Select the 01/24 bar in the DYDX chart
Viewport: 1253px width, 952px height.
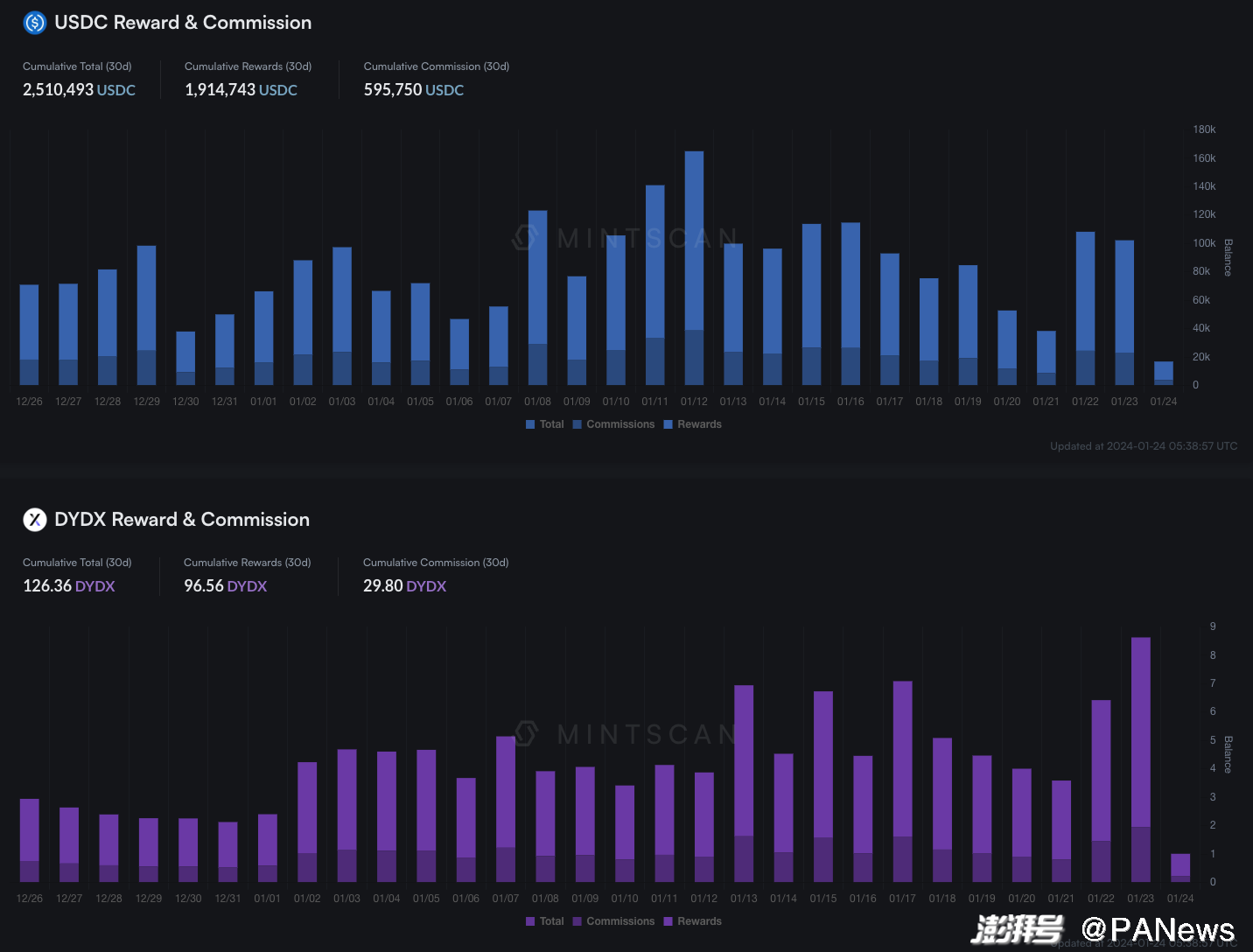pyautogui.click(x=1180, y=868)
